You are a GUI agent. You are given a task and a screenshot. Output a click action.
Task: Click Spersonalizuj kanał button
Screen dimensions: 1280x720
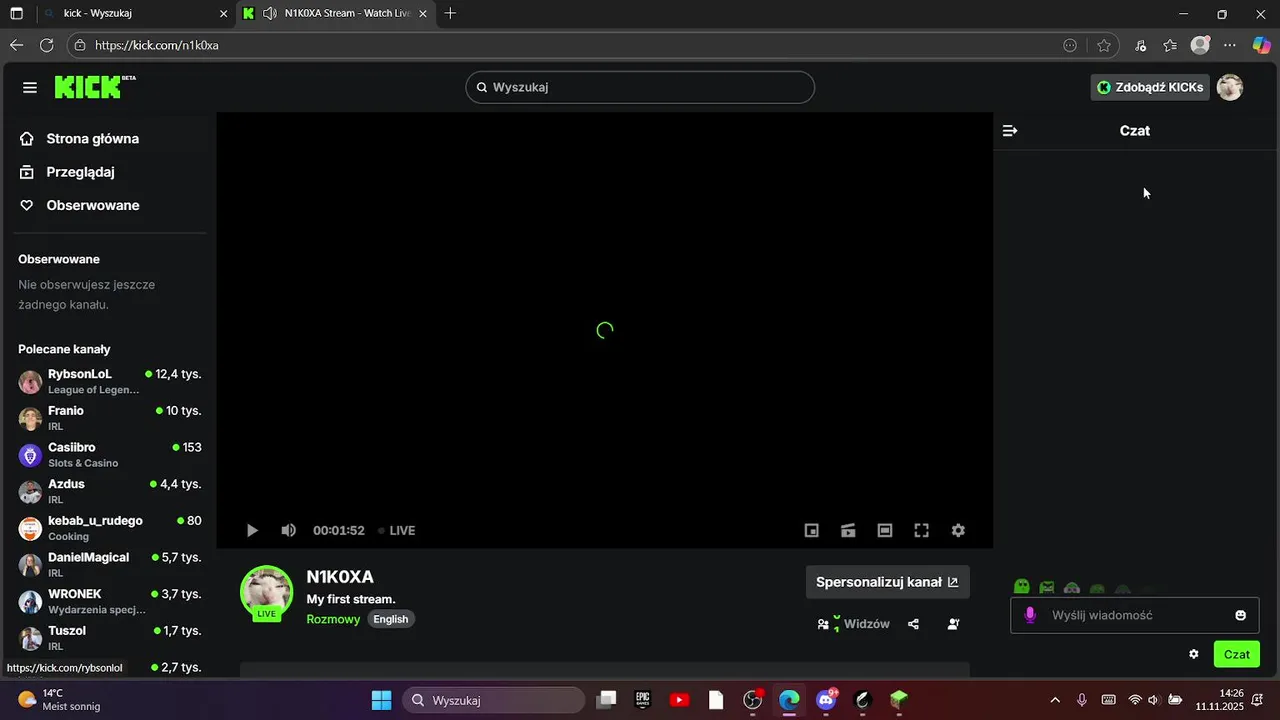[x=887, y=582]
